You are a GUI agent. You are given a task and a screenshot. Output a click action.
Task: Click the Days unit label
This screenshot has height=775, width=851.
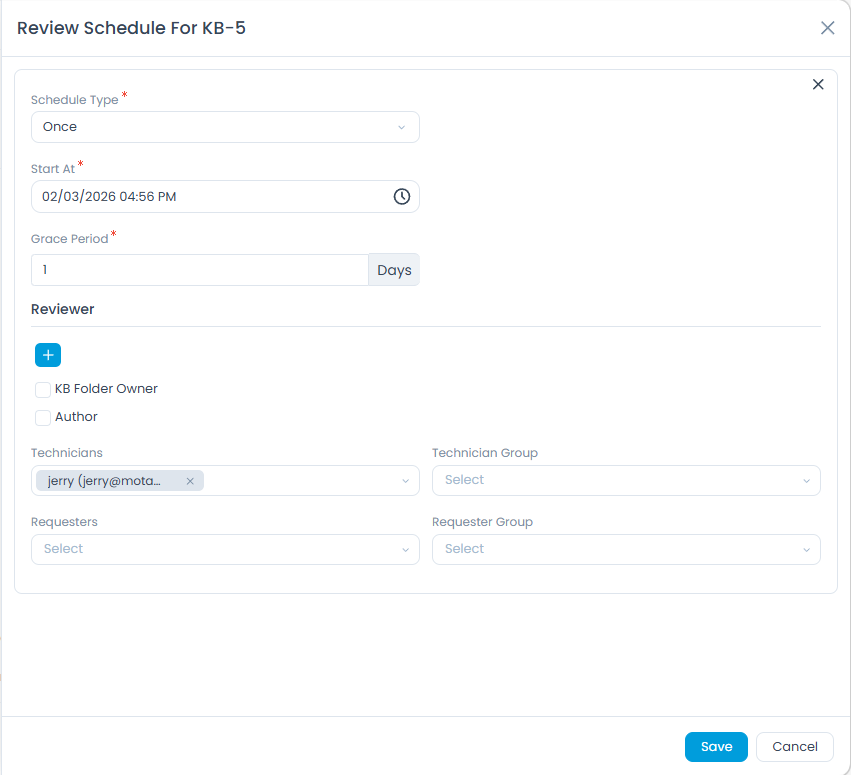pos(394,270)
